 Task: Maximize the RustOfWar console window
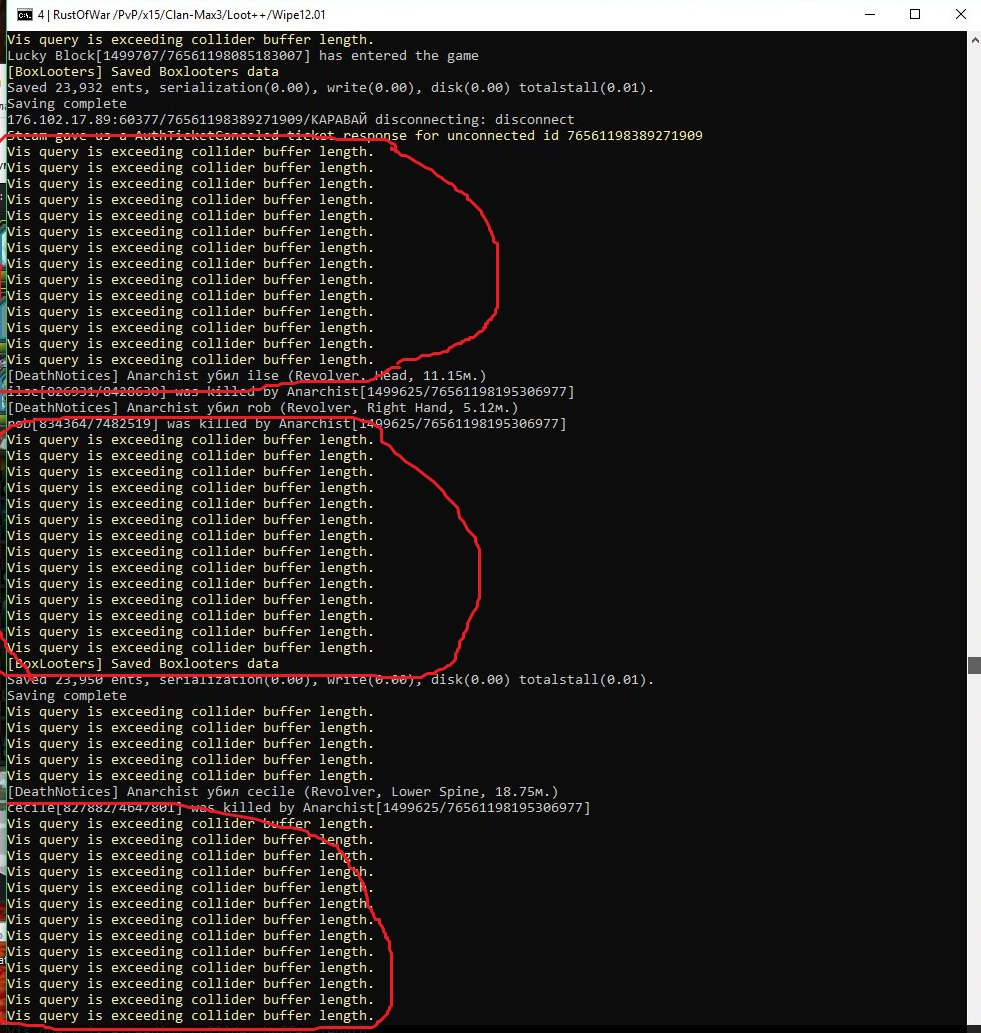[x=914, y=15]
